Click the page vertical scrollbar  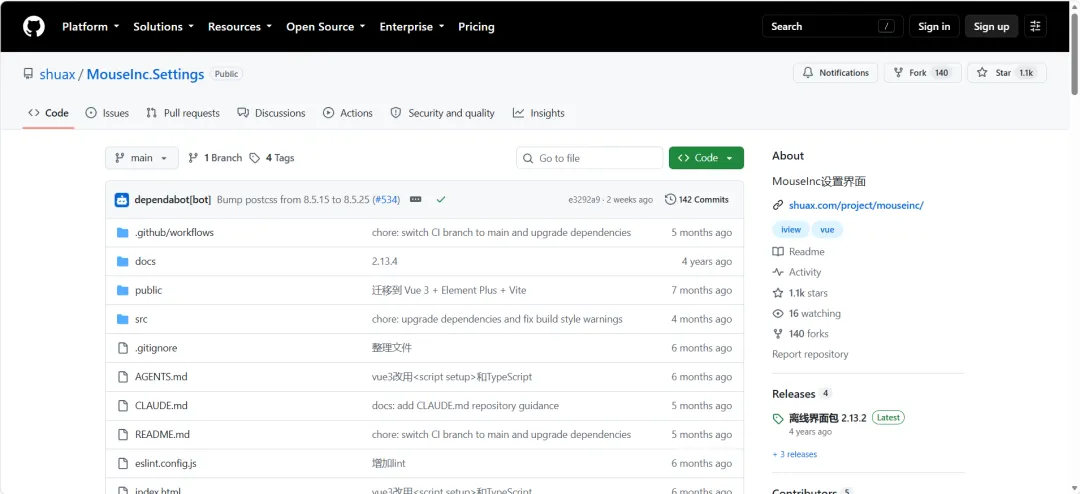click(1074, 52)
